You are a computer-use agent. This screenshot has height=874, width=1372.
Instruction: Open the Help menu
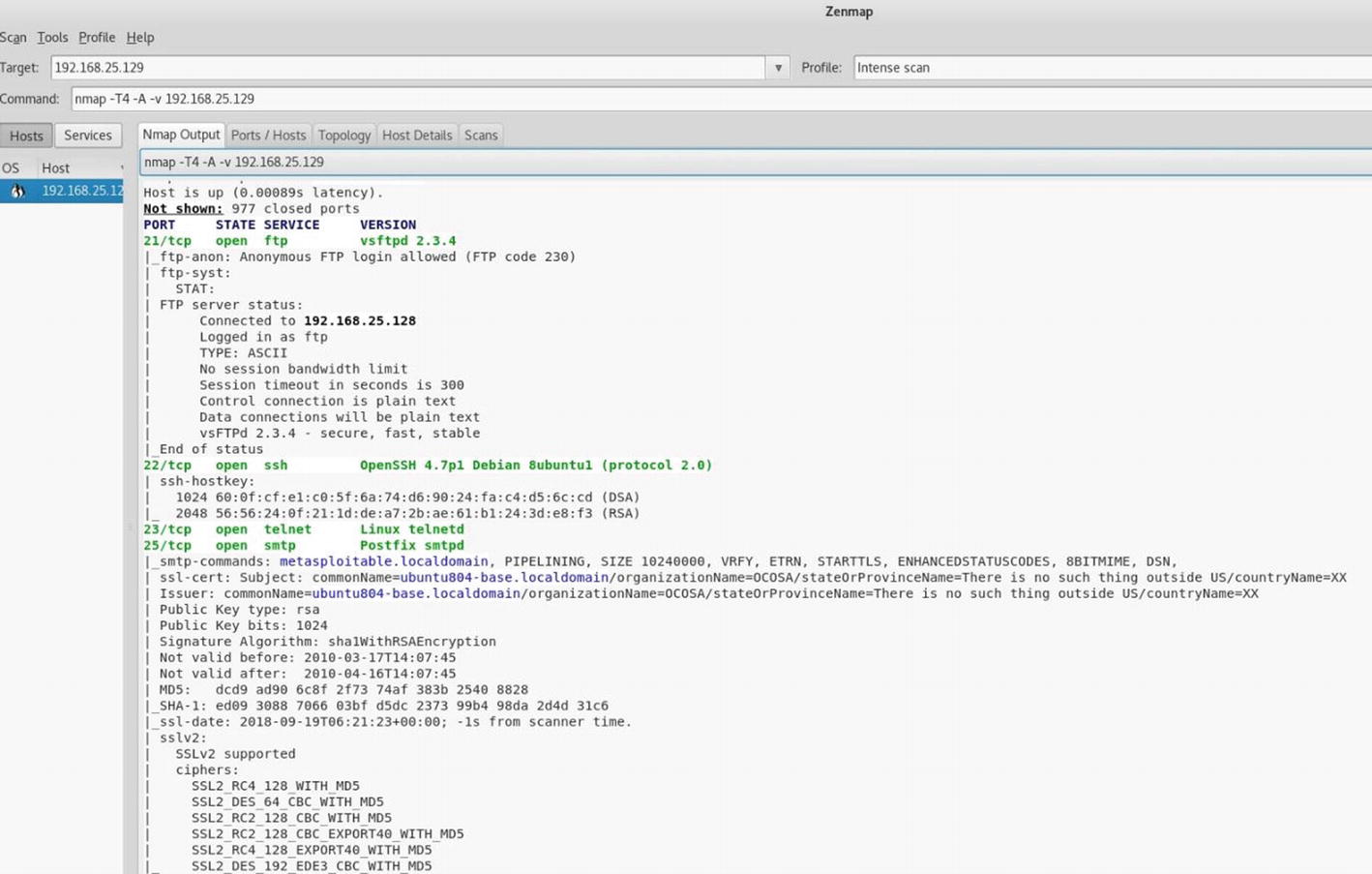[140, 37]
